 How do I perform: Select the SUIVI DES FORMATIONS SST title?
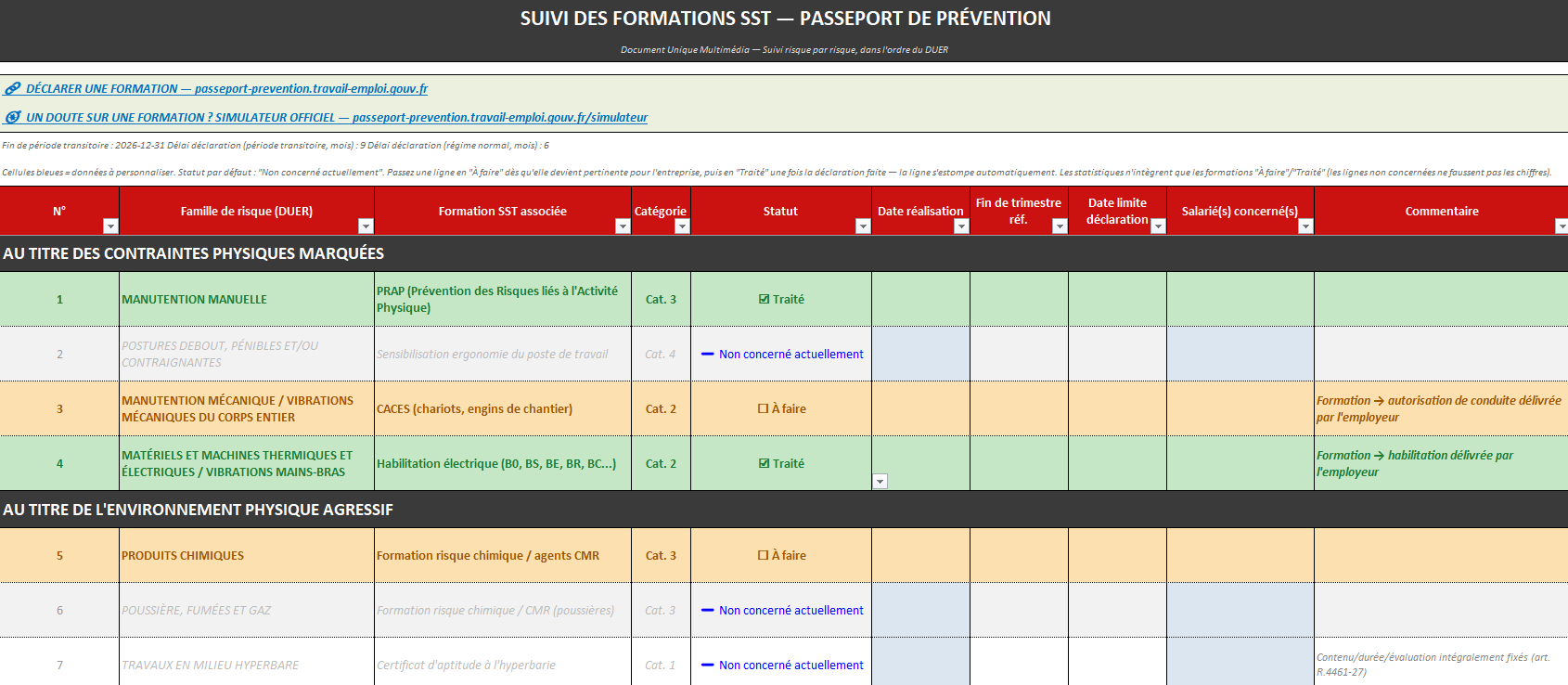(784, 19)
